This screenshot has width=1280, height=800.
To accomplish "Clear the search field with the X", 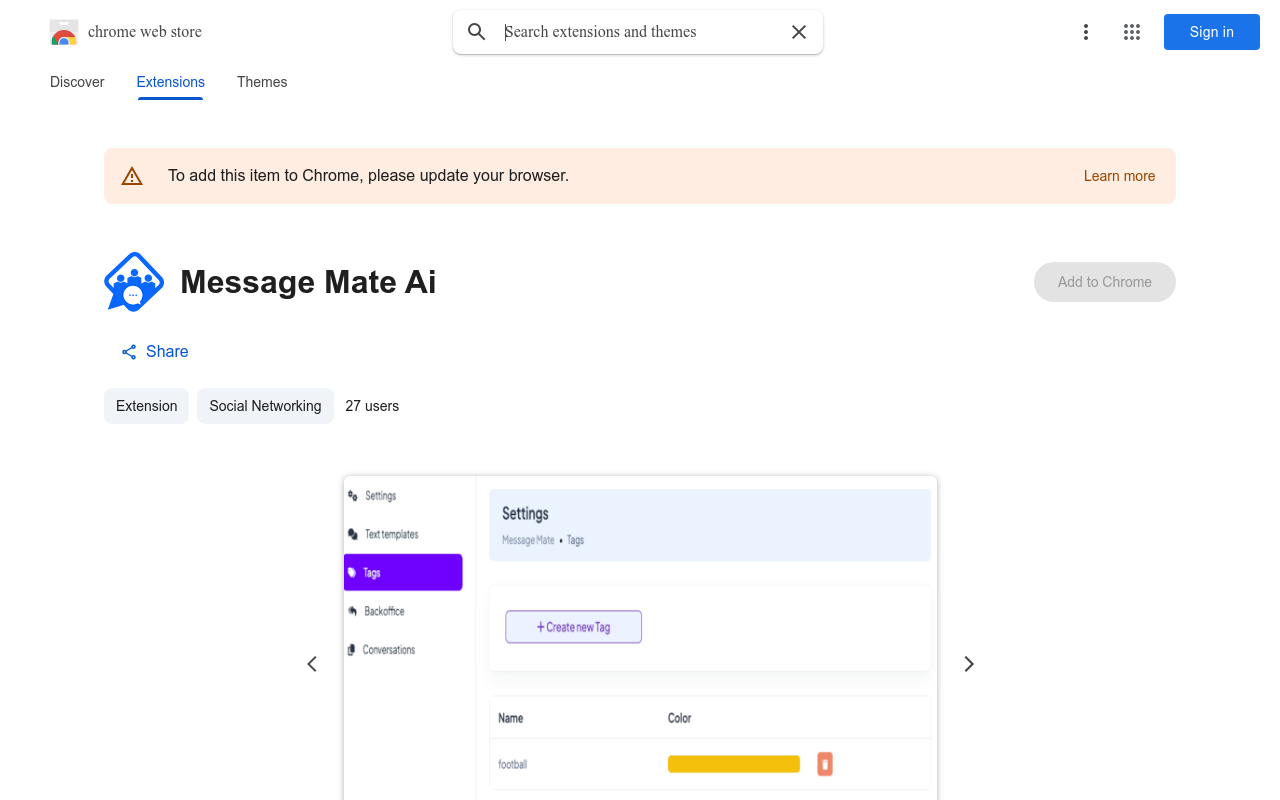I will 799,32.
